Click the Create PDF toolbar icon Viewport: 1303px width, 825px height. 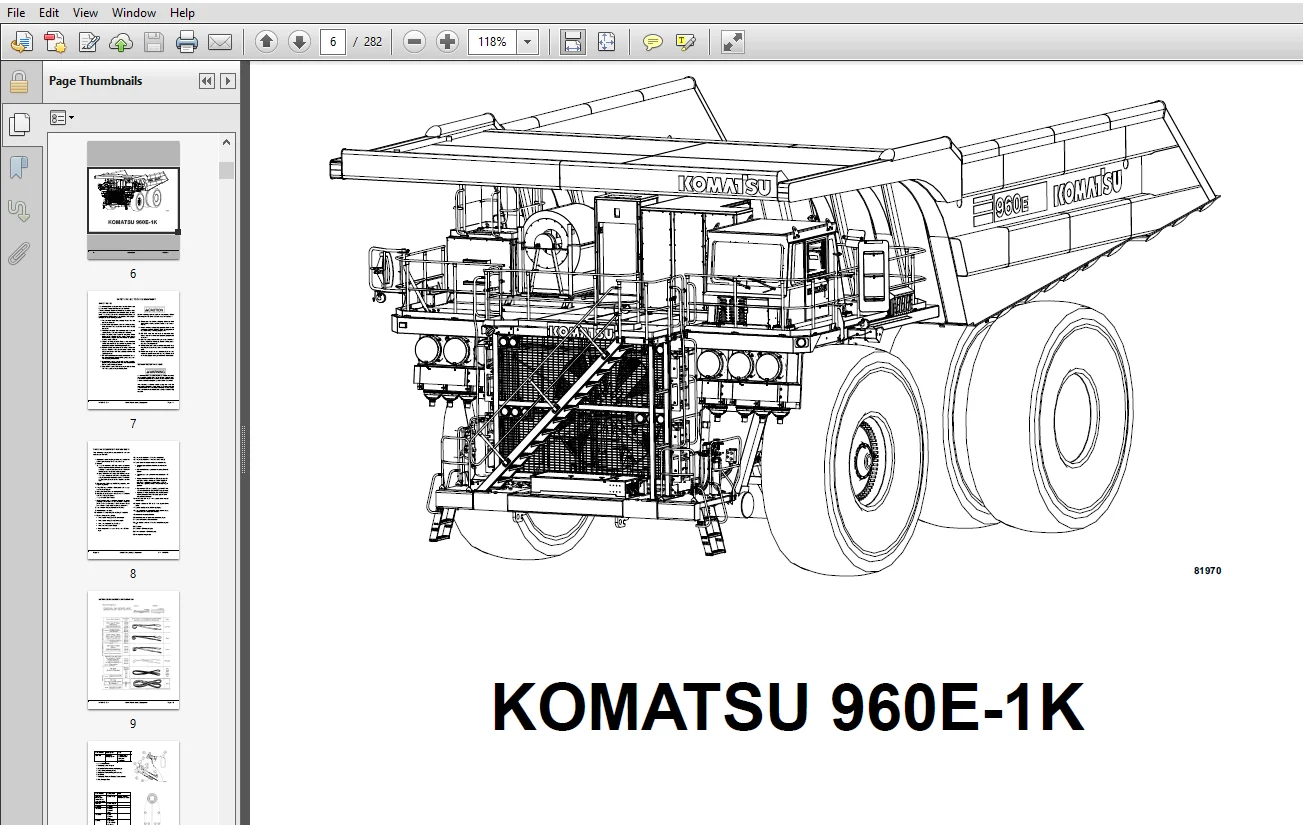pos(55,42)
